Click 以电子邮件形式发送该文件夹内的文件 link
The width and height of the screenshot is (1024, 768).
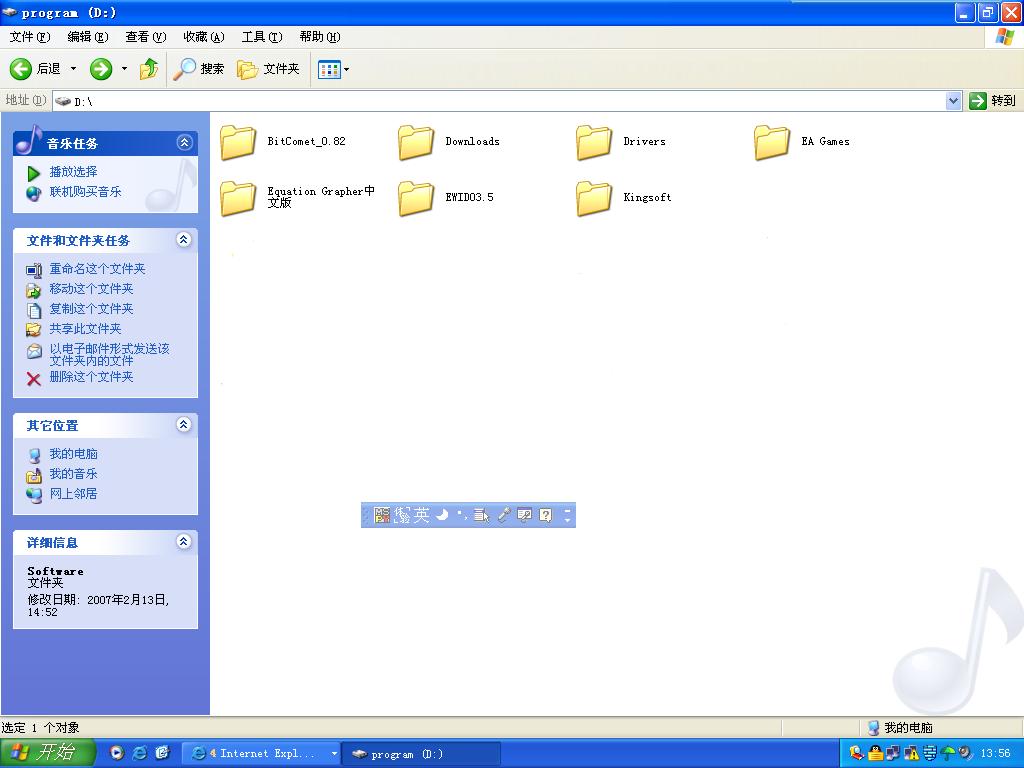(x=109, y=355)
